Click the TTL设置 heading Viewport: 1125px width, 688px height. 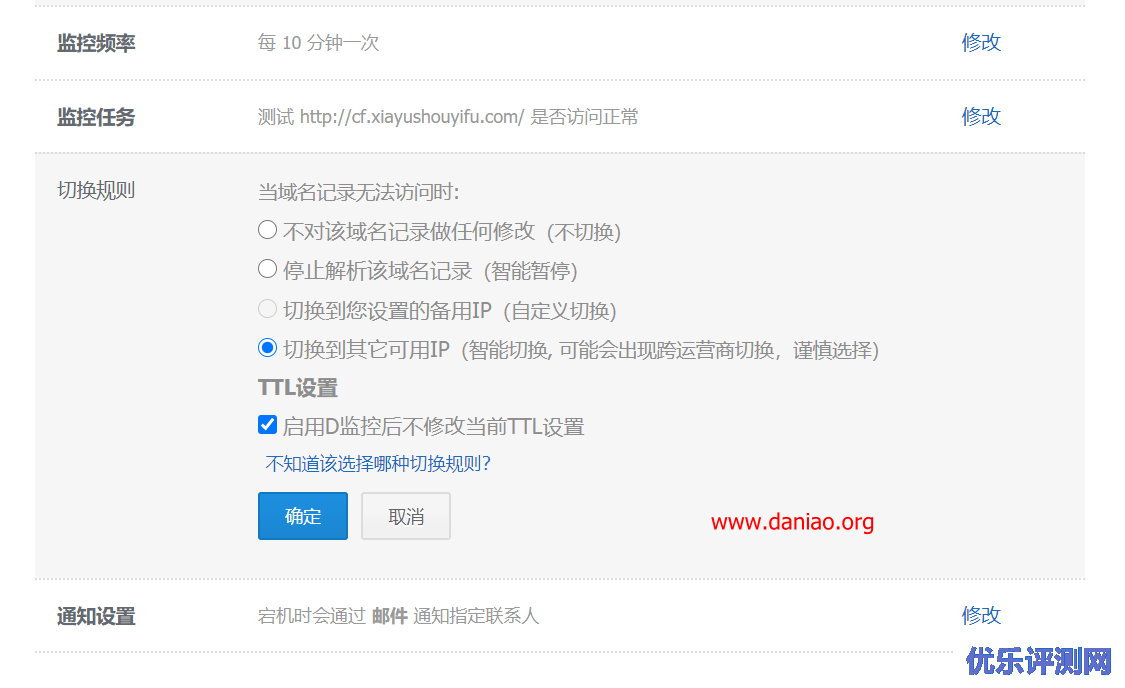tap(298, 388)
